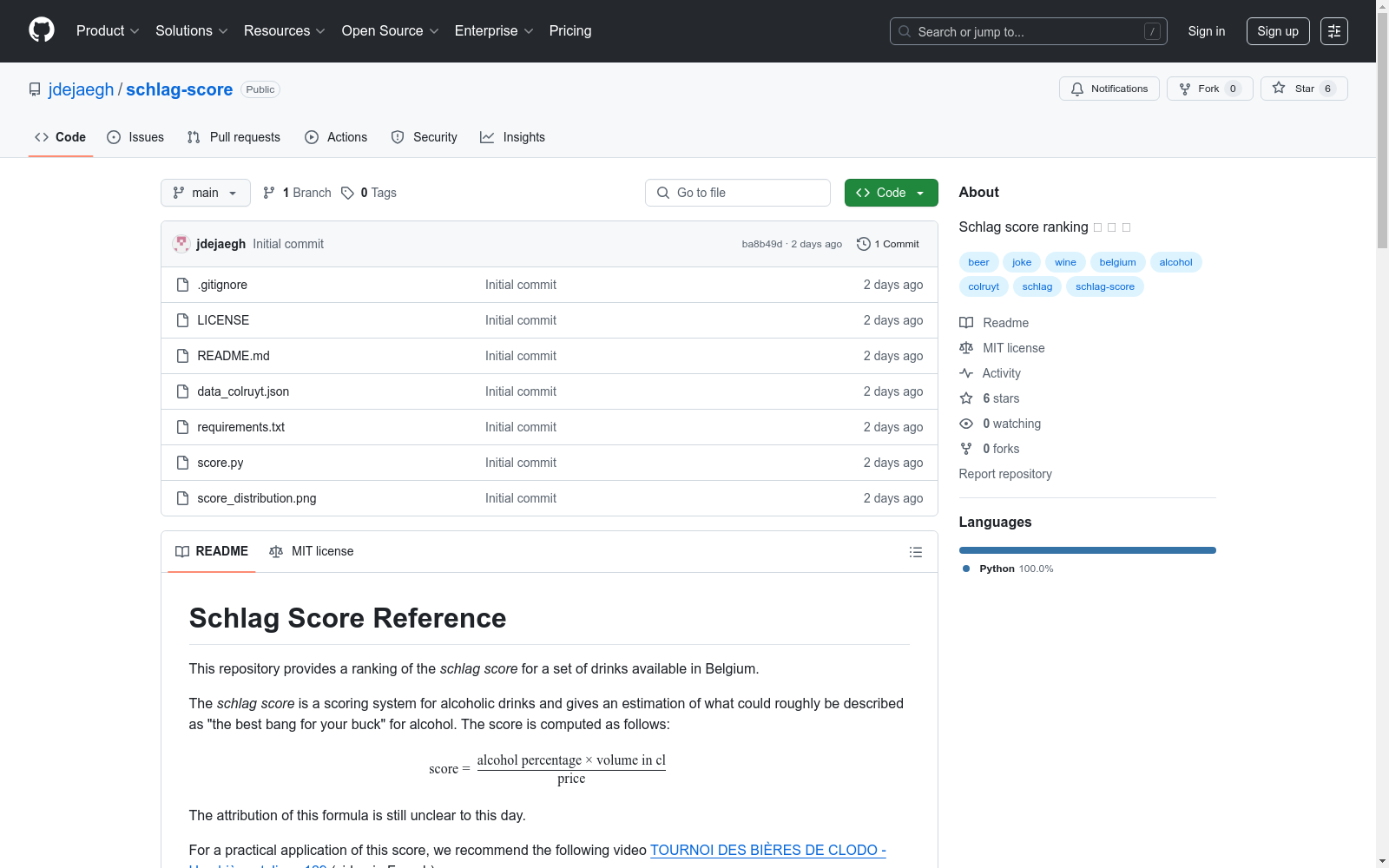Screen dimensions: 1389x868
Task: Open the TOURNOI DES BIÈRES DE CLODO video link
Action: point(768,851)
